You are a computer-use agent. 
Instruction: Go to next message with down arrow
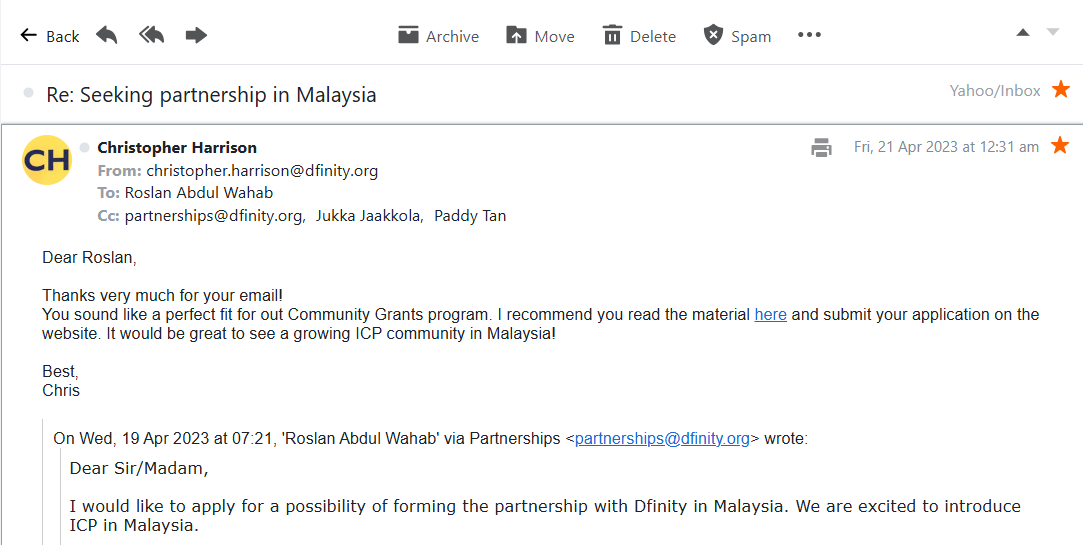(x=1052, y=32)
